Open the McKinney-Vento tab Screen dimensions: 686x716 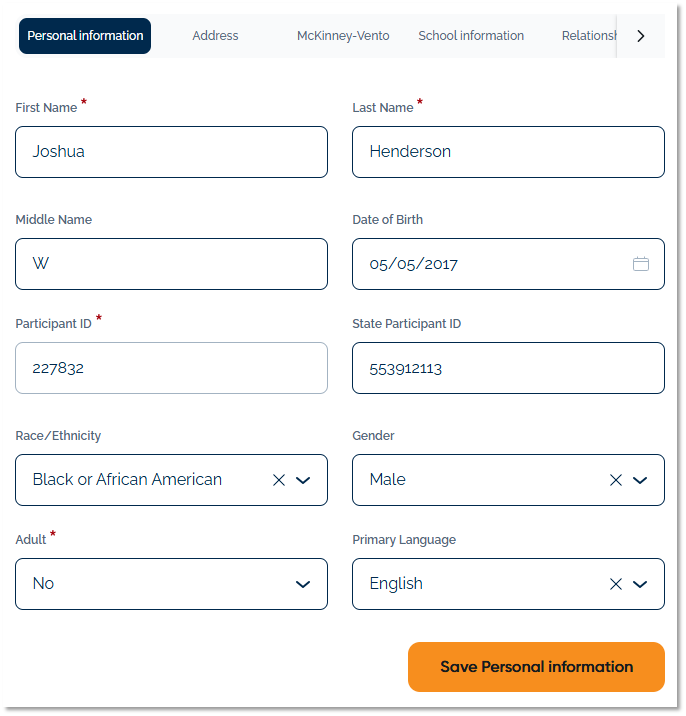click(x=343, y=36)
